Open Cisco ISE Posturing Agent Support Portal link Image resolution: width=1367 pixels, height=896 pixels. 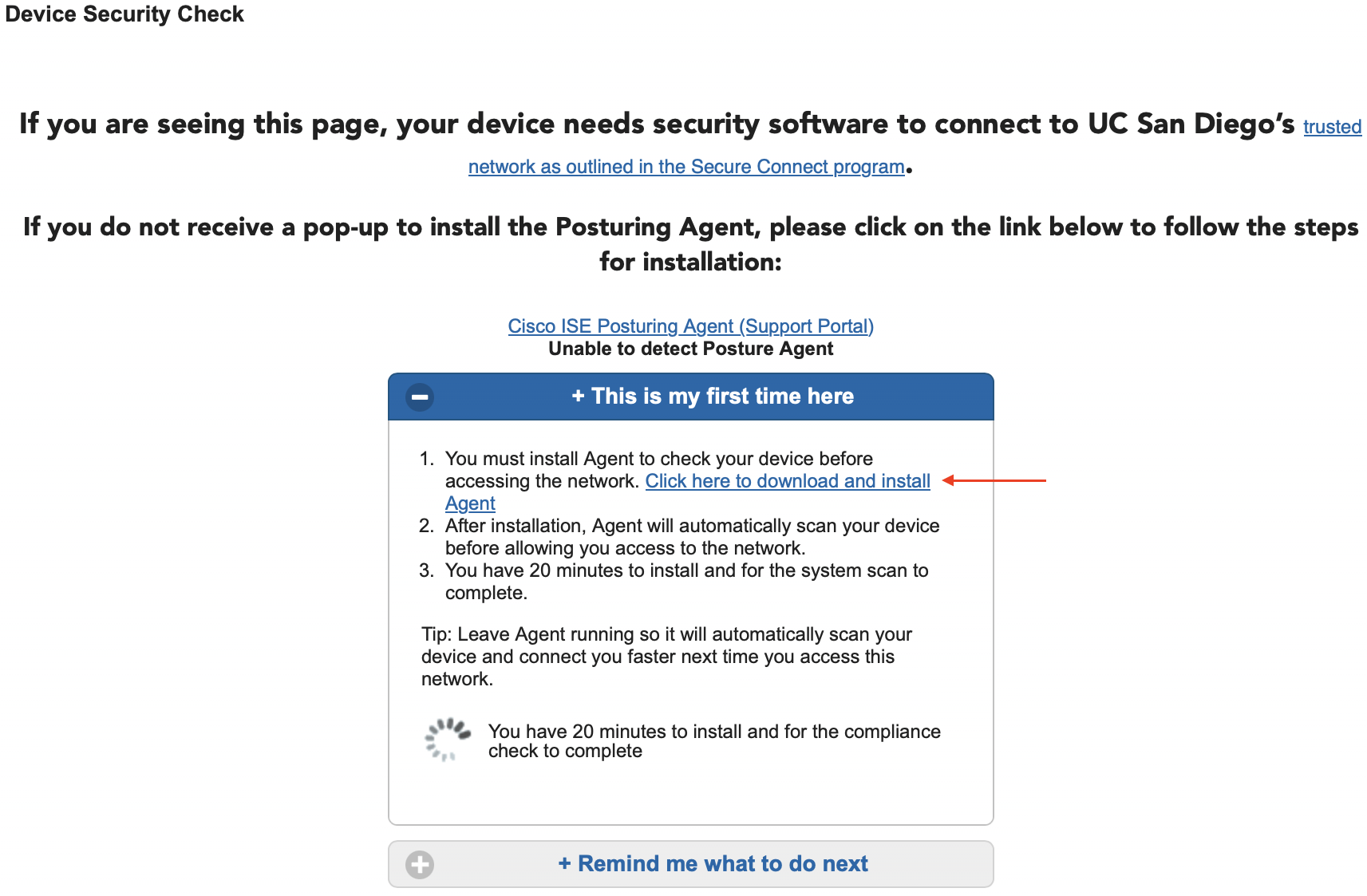pos(689,326)
